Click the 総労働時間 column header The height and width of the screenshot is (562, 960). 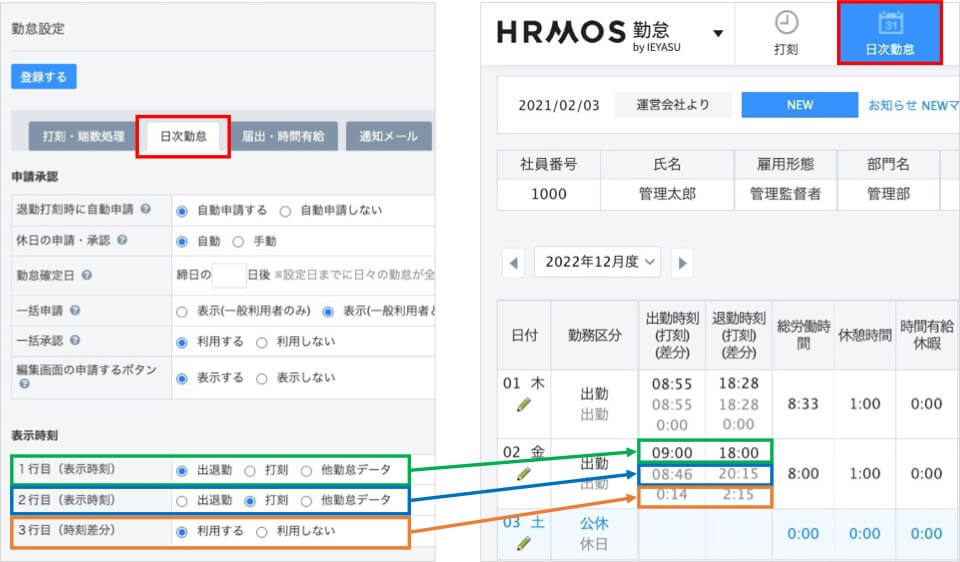tap(803, 335)
